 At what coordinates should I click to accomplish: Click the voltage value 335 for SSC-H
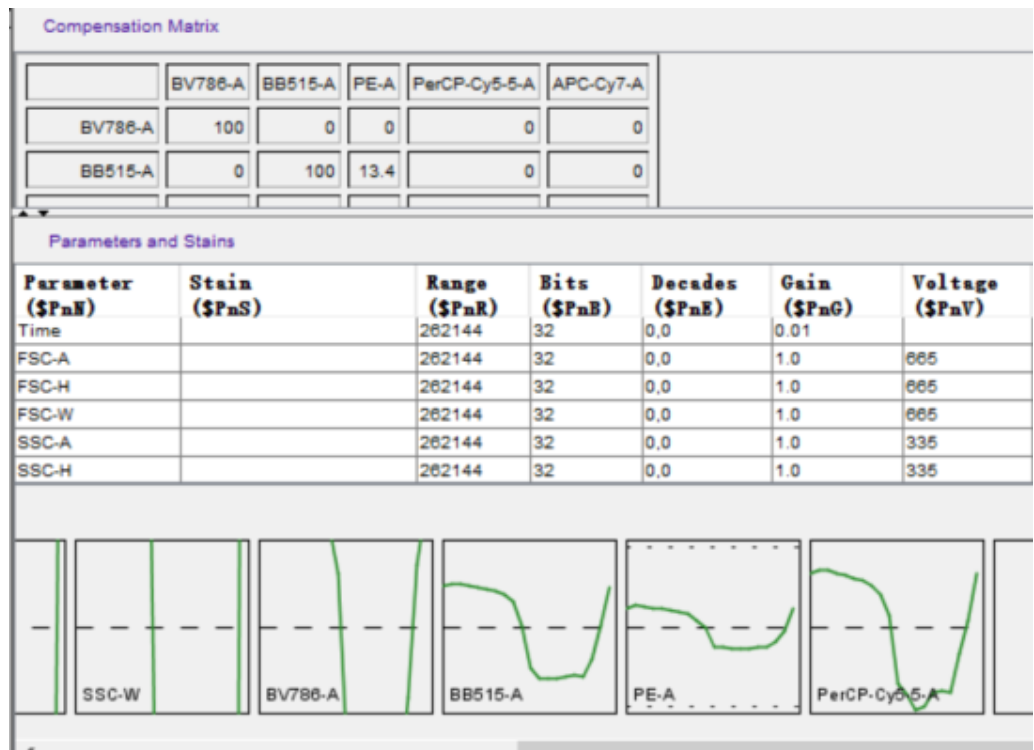[x=967, y=470]
